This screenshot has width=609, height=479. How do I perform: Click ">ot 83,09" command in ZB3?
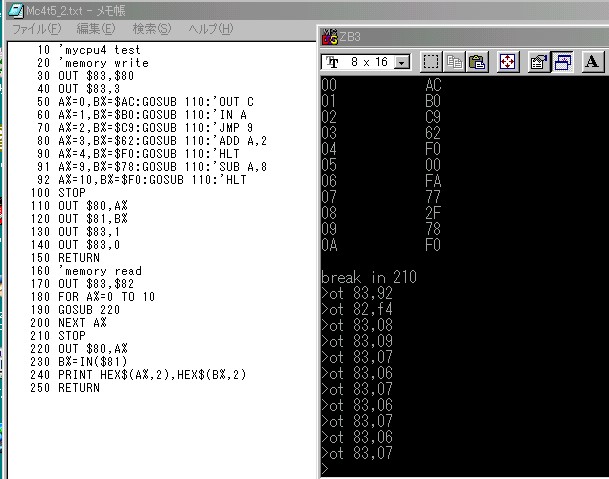click(x=357, y=341)
